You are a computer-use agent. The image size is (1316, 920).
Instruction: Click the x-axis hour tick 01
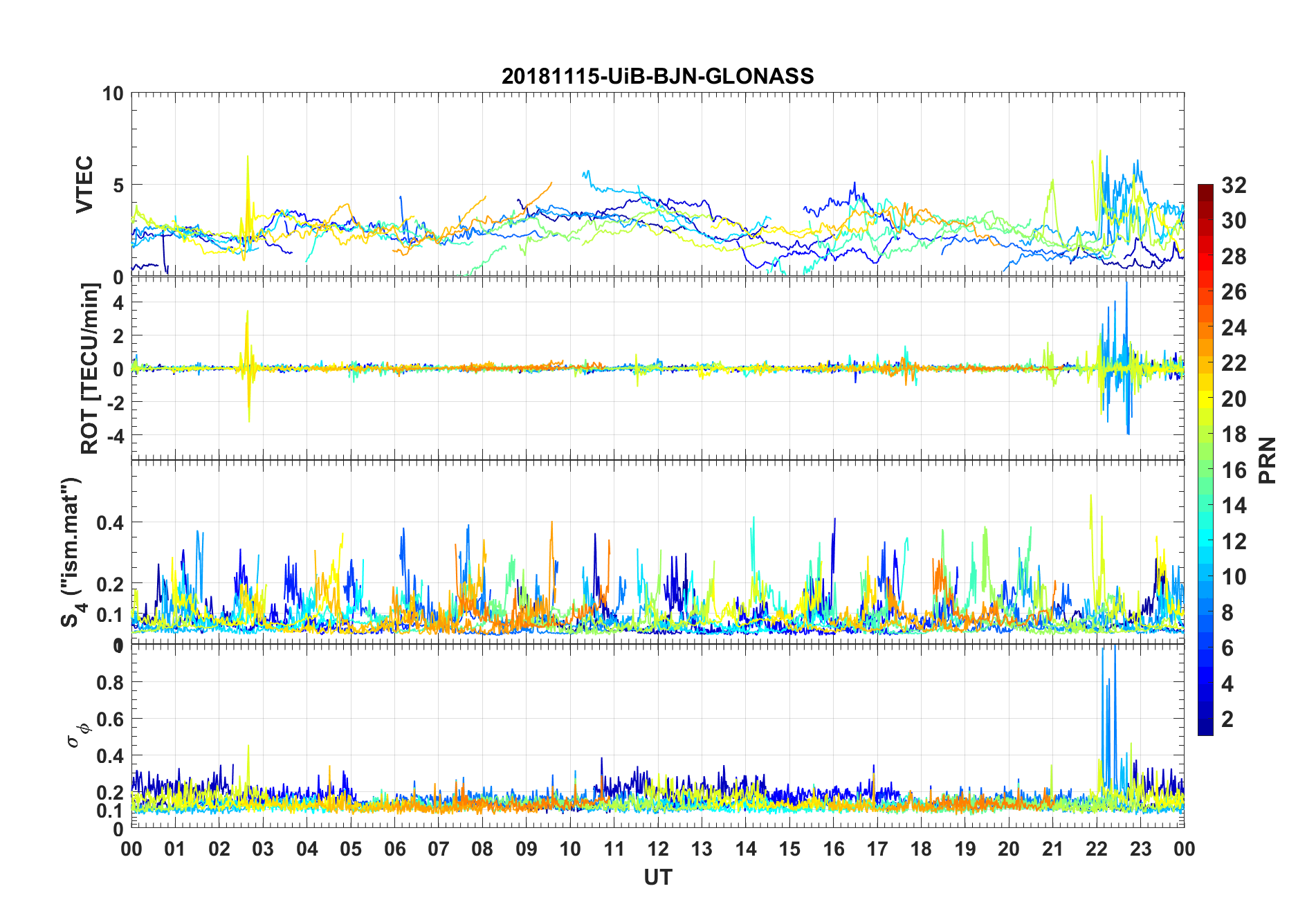point(175,849)
